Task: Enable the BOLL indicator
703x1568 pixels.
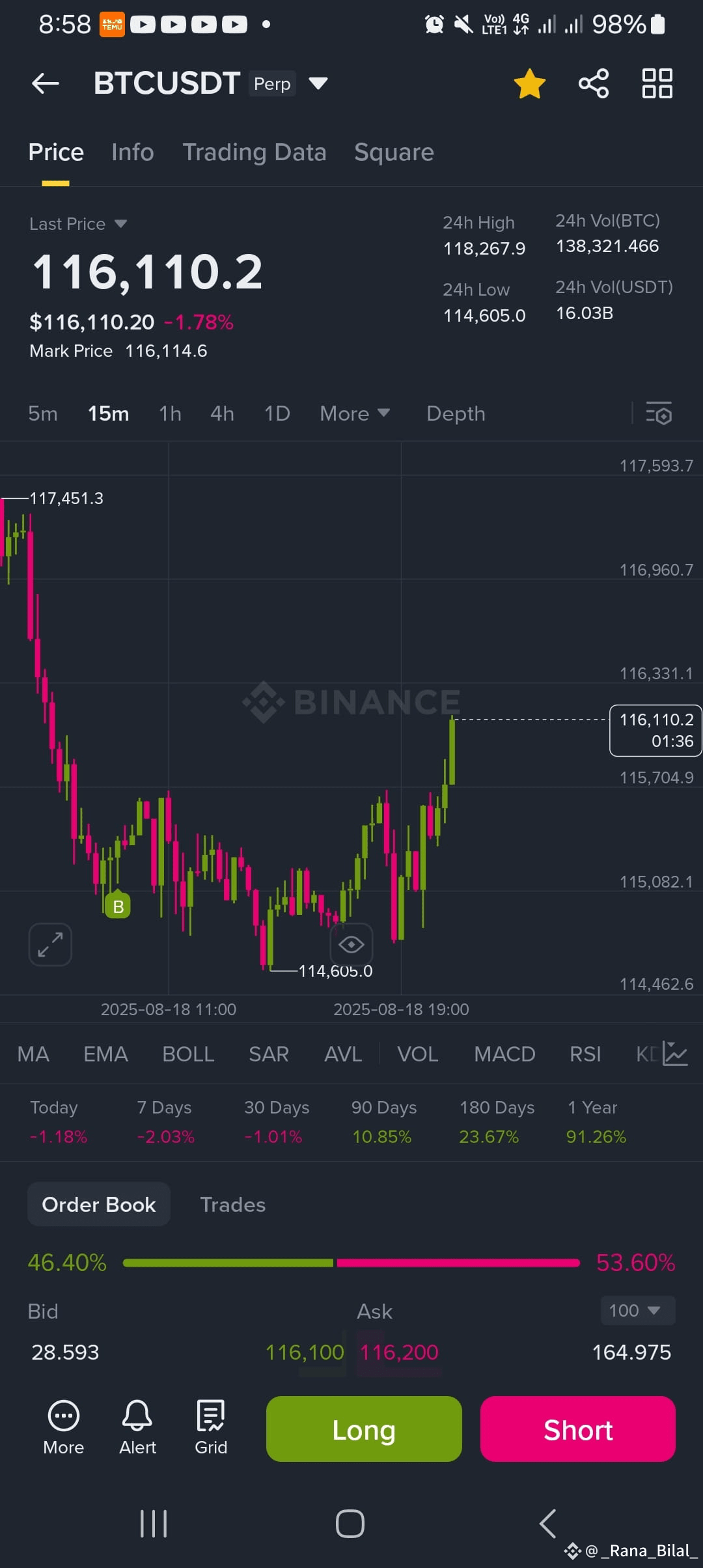Action: click(x=188, y=1054)
